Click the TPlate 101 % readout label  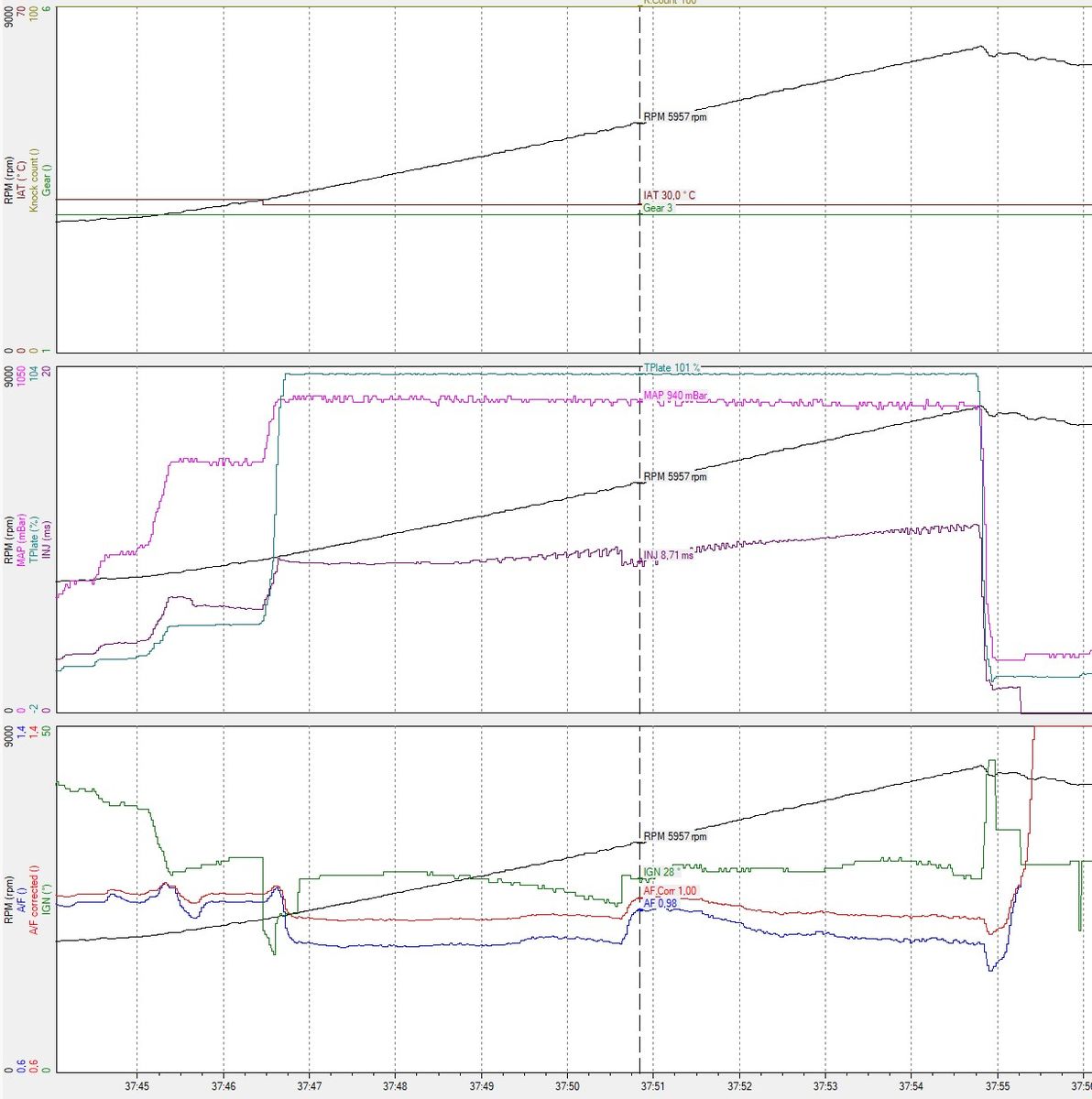[x=672, y=368]
